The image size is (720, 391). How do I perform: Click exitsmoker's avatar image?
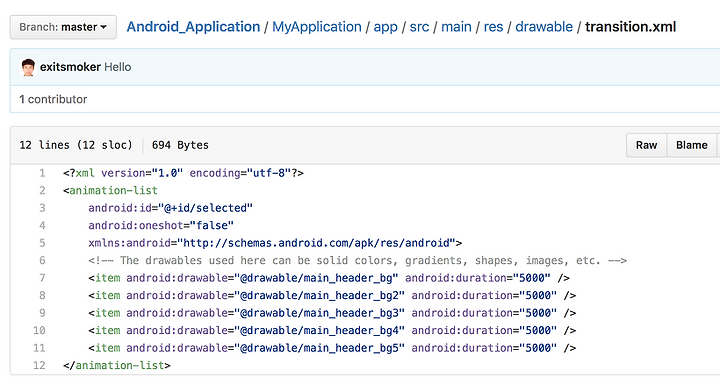click(x=28, y=67)
